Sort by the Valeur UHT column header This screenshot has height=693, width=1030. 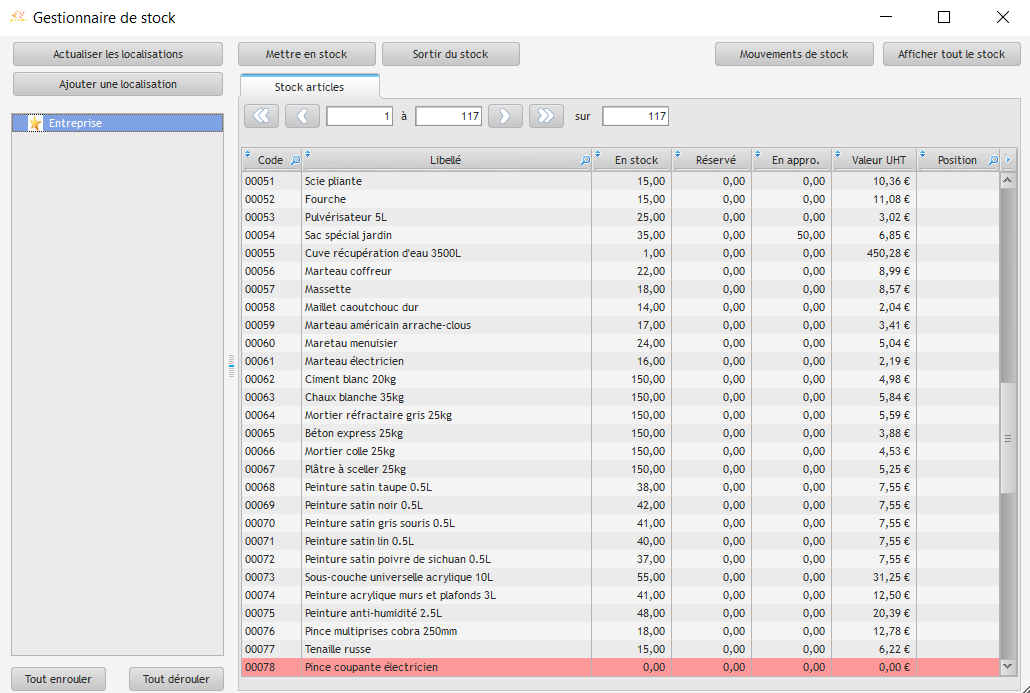(878, 160)
